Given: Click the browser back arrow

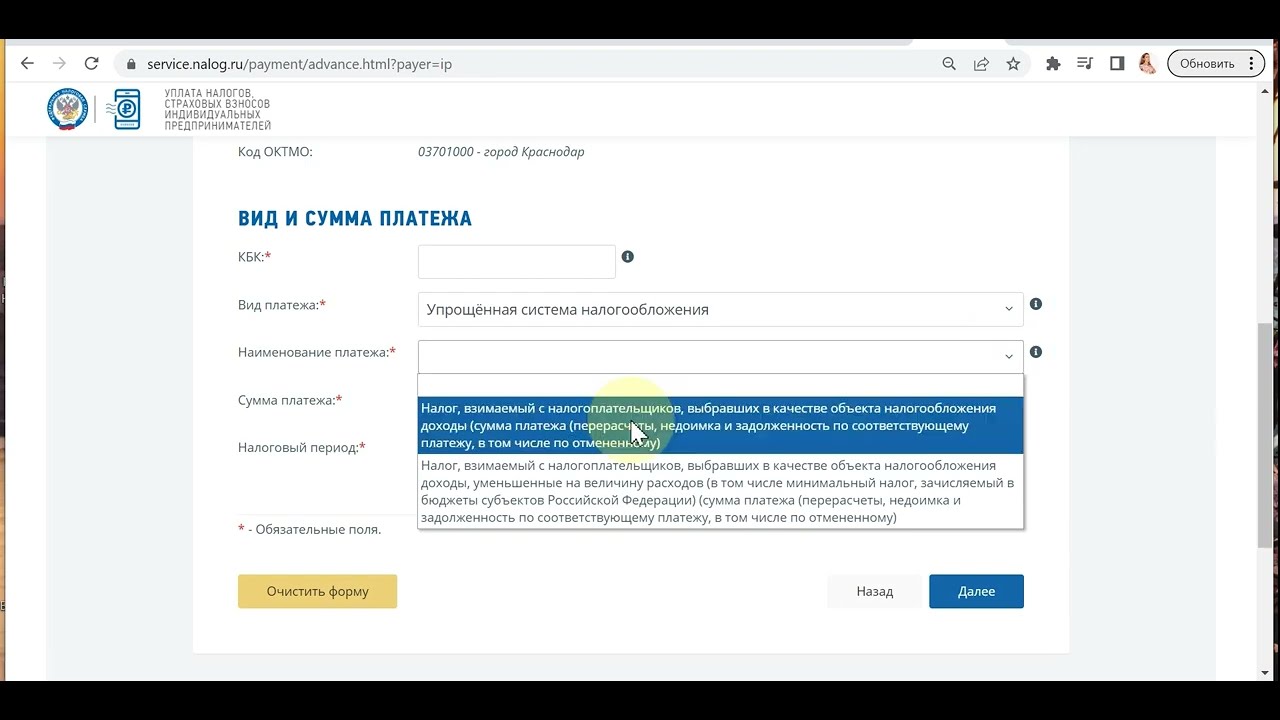Looking at the screenshot, I should click(27, 64).
